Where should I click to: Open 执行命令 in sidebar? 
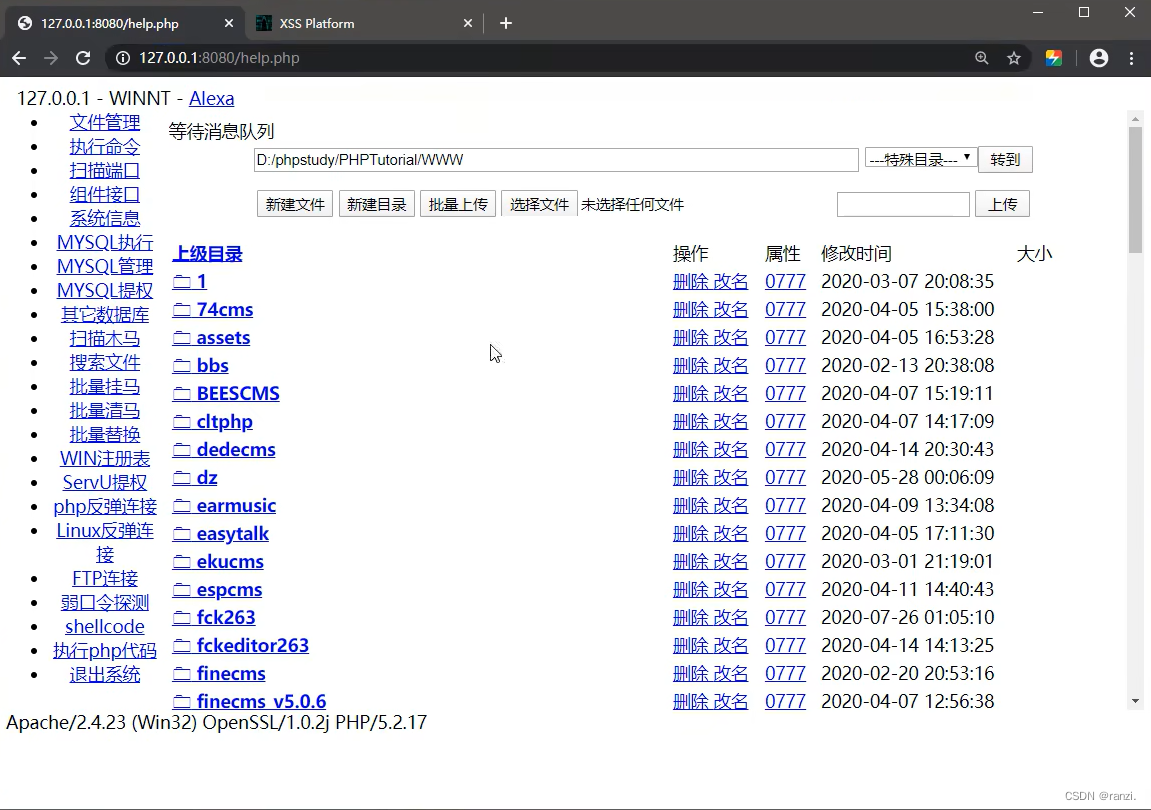pyautogui.click(x=105, y=147)
